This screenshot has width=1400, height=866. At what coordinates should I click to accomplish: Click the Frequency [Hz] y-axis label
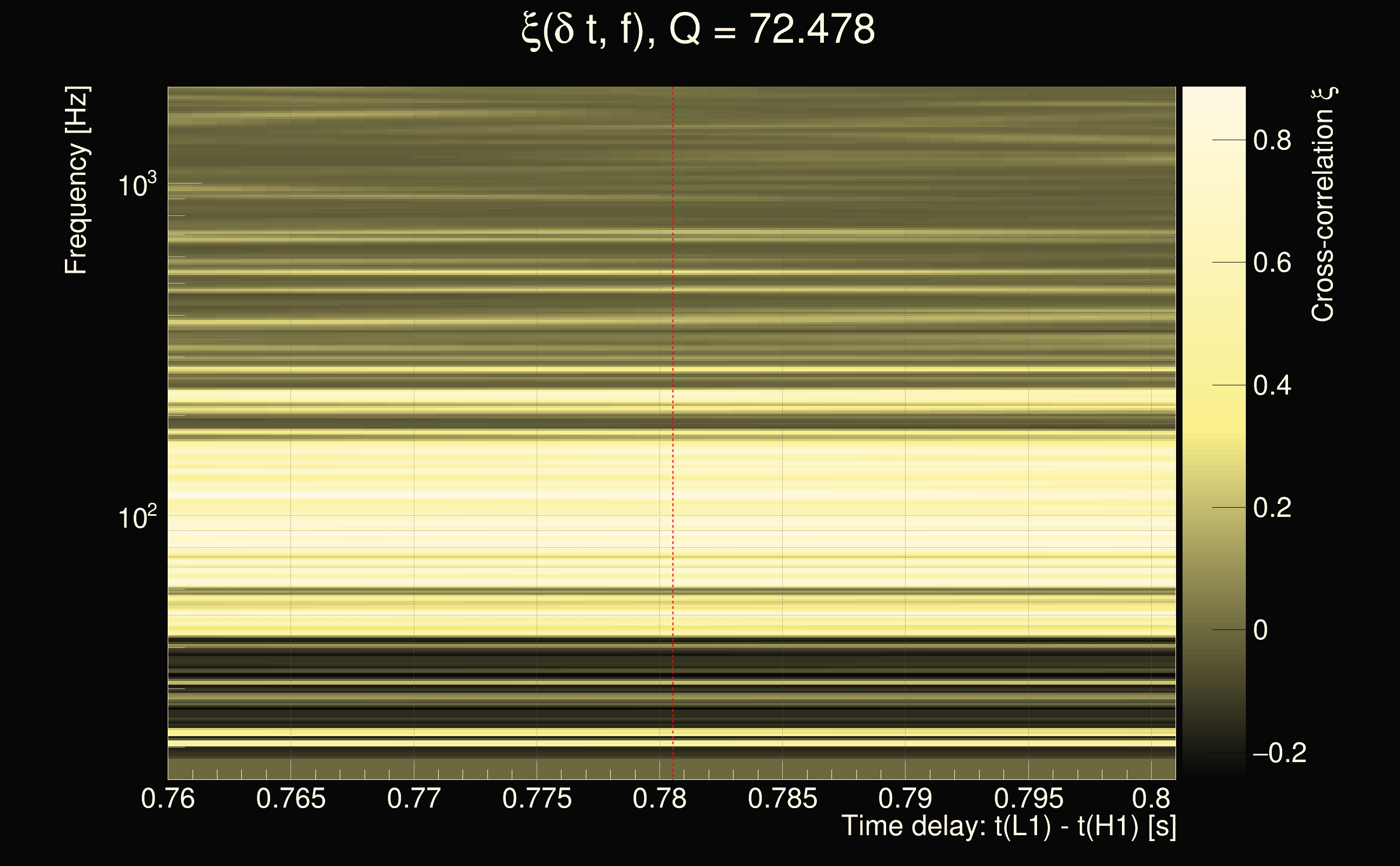point(76,180)
